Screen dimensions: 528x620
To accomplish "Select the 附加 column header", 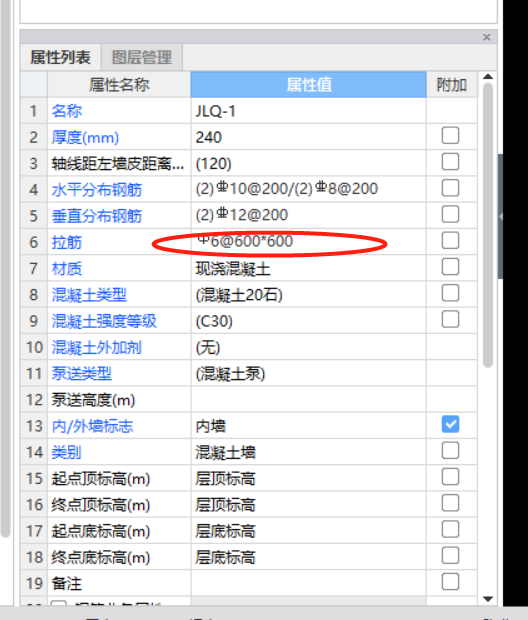I will click(x=452, y=85).
